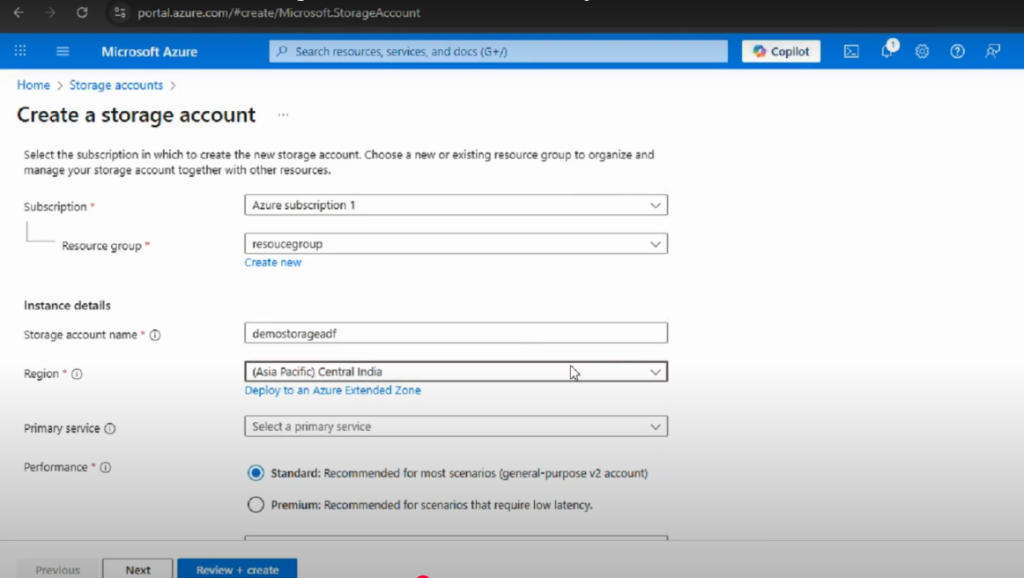Screen dimensions: 1024x578
Task: Open the portal hamburger menu
Action: tap(63, 51)
